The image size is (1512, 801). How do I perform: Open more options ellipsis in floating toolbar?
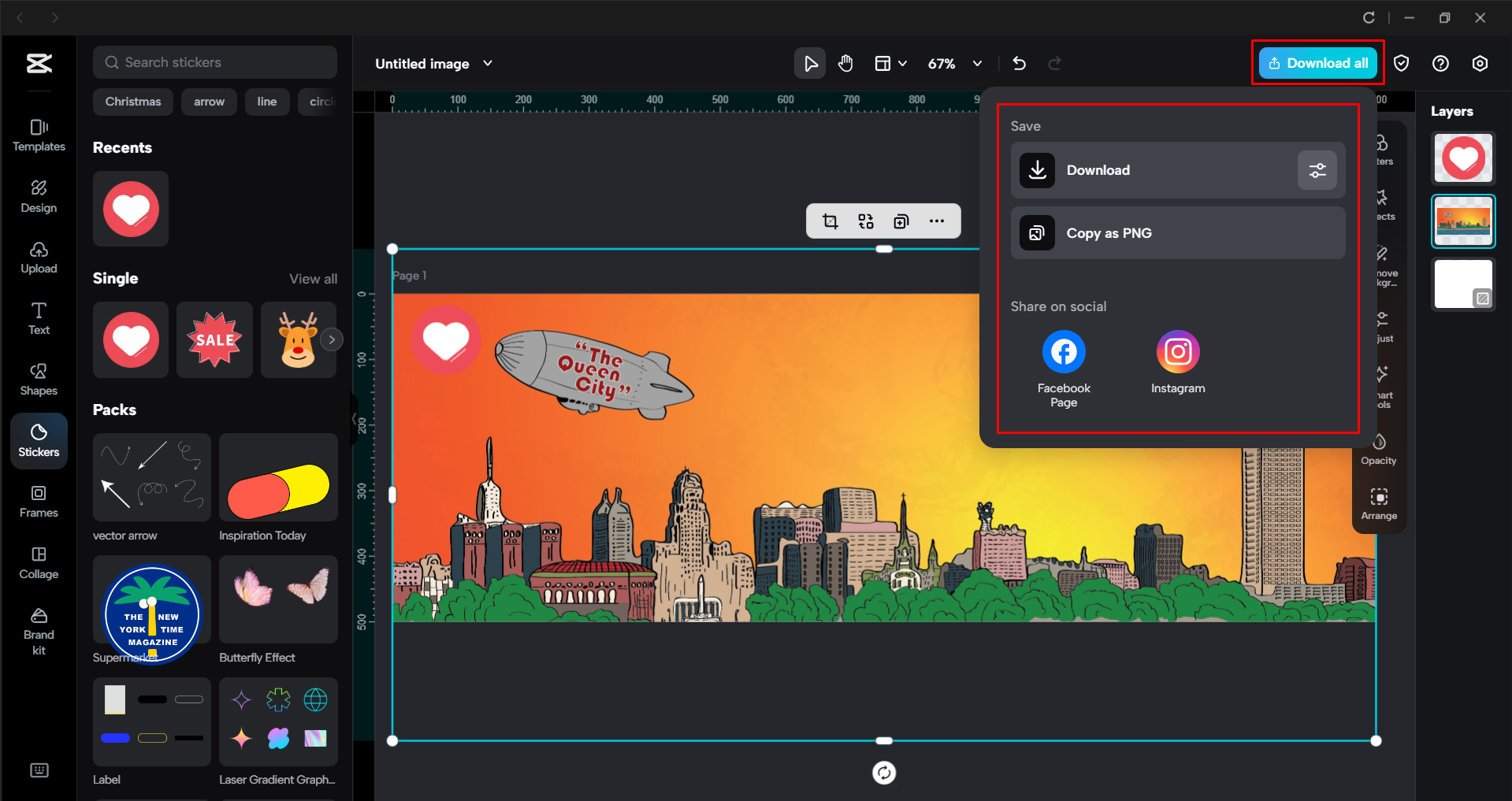coord(936,221)
